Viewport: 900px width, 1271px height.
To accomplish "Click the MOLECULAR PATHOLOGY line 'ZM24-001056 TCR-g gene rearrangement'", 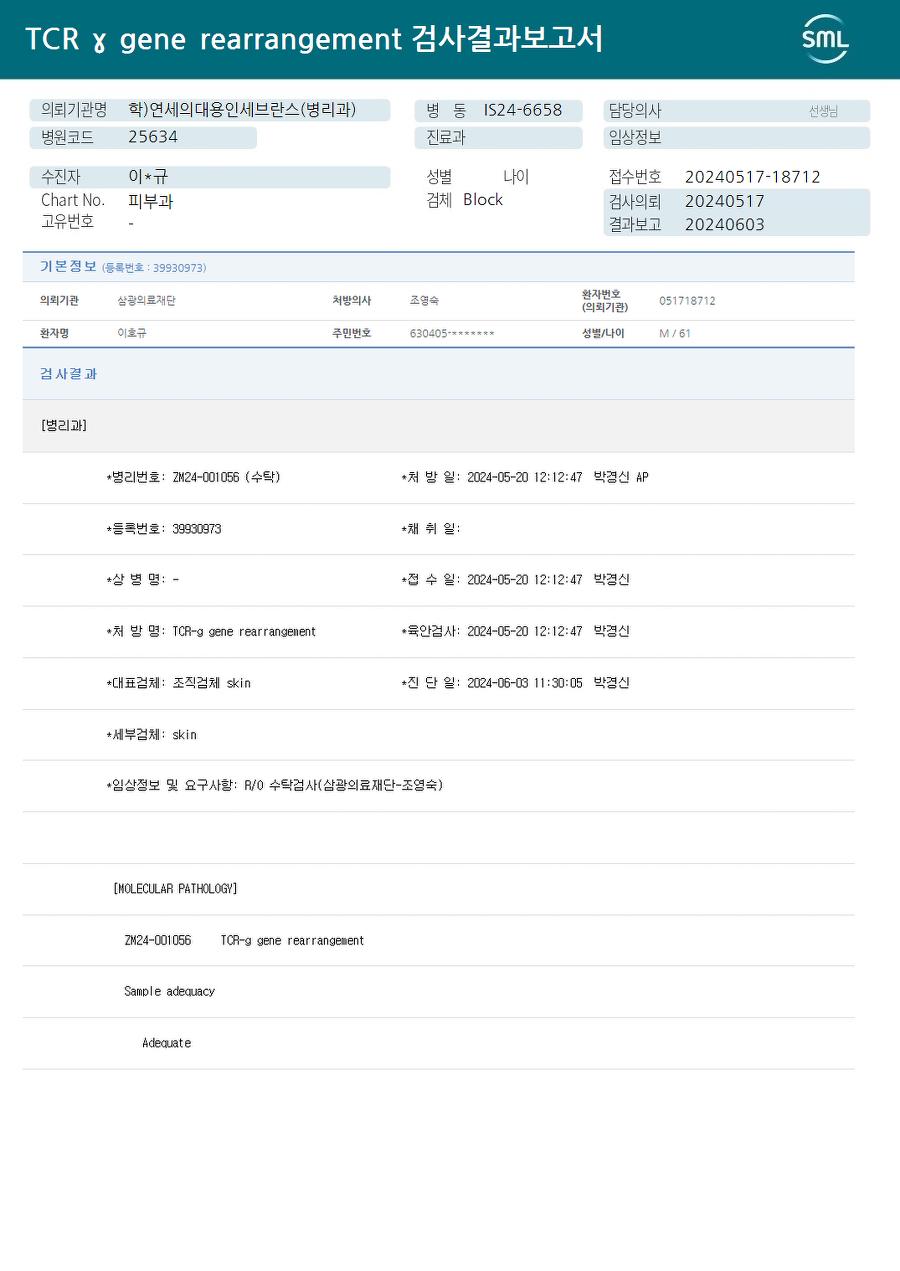I will [x=244, y=941].
